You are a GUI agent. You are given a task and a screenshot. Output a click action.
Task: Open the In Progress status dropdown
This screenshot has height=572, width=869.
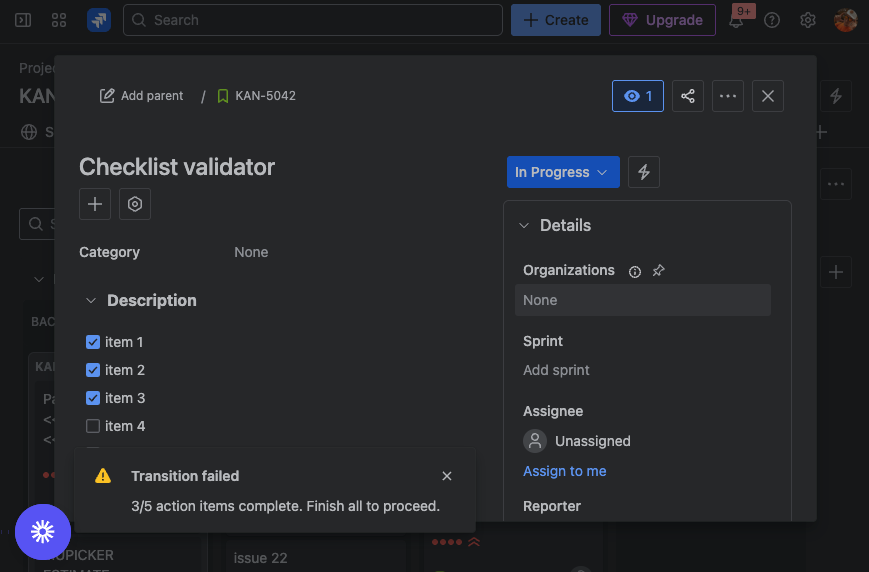(x=562, y=172)
